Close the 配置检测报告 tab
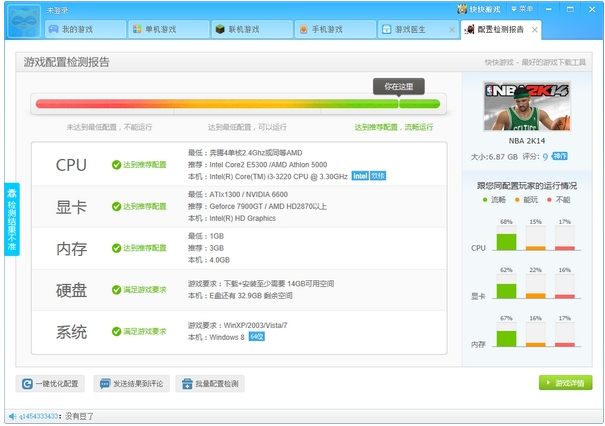 pos(534,30)
